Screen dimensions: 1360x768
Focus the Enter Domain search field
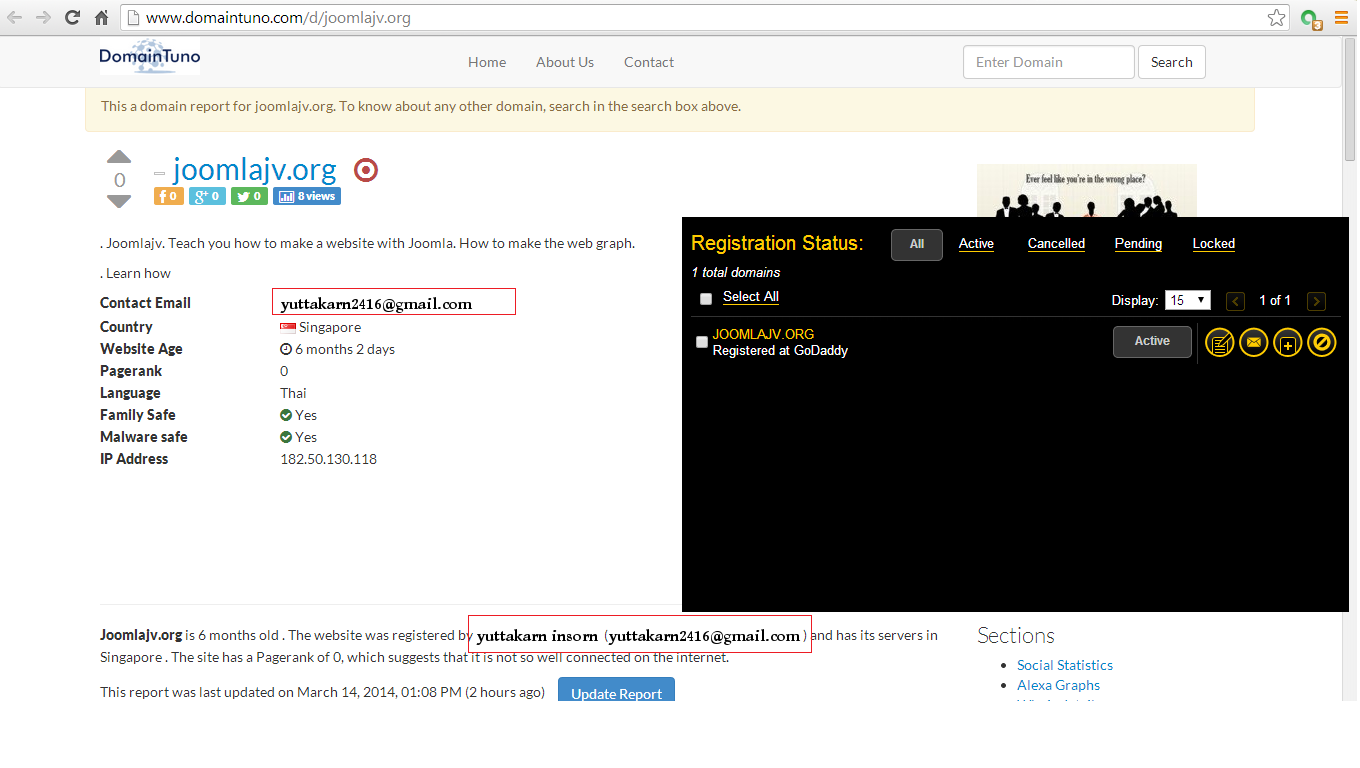[x=1049, y=62]
